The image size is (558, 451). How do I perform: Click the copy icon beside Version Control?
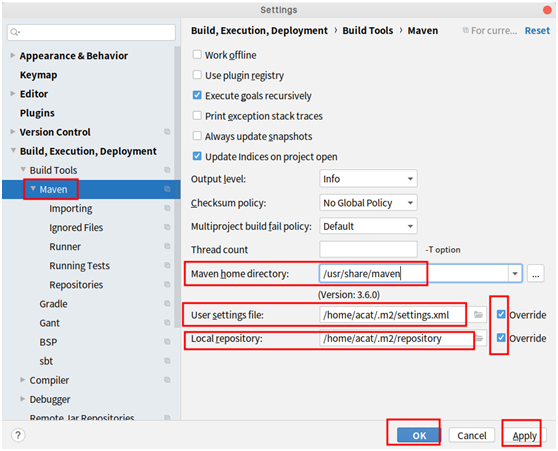pyautogui.click(x=167, y=132)
